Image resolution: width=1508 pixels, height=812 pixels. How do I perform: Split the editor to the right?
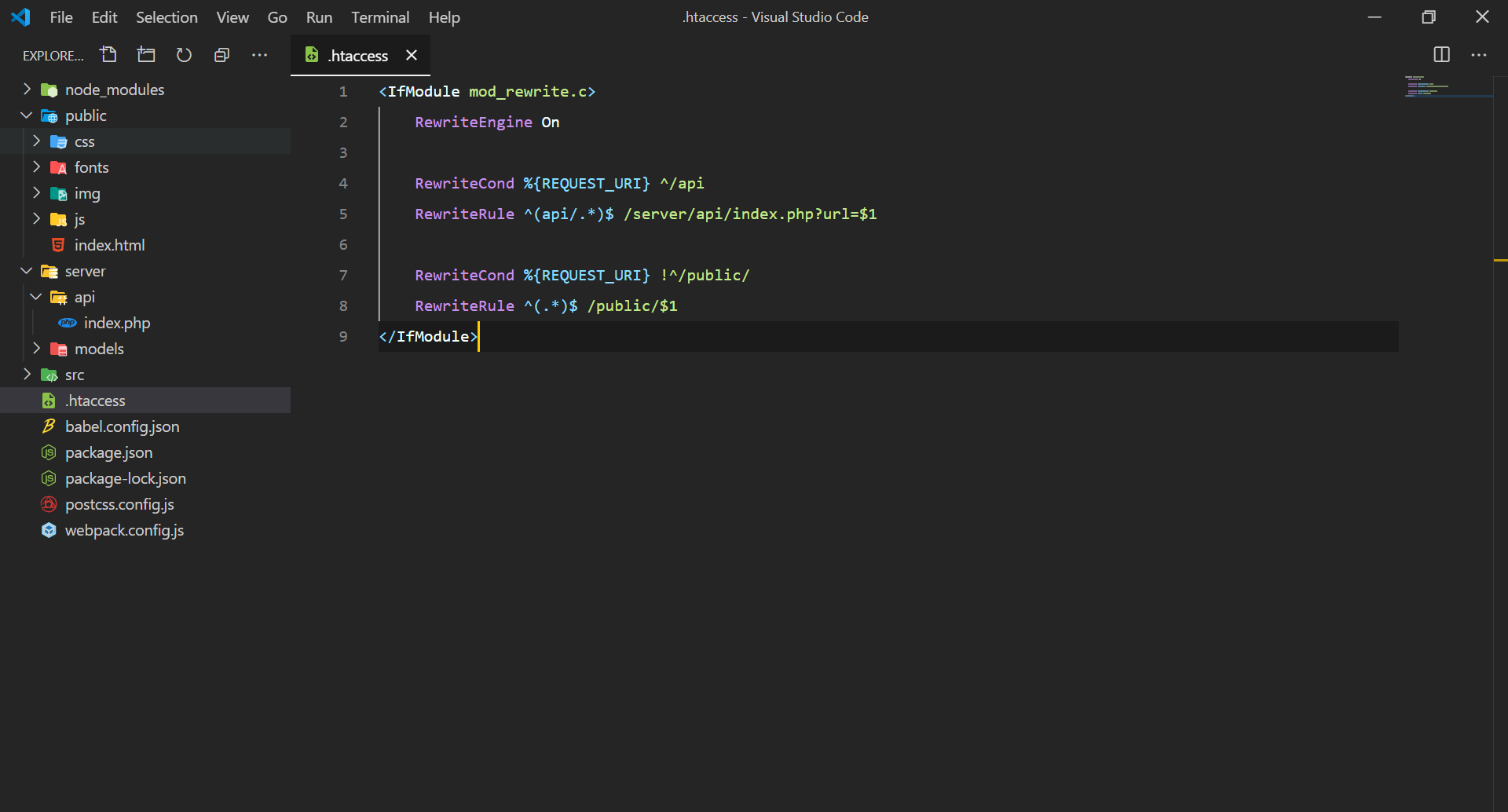[x=1441, y=55]
